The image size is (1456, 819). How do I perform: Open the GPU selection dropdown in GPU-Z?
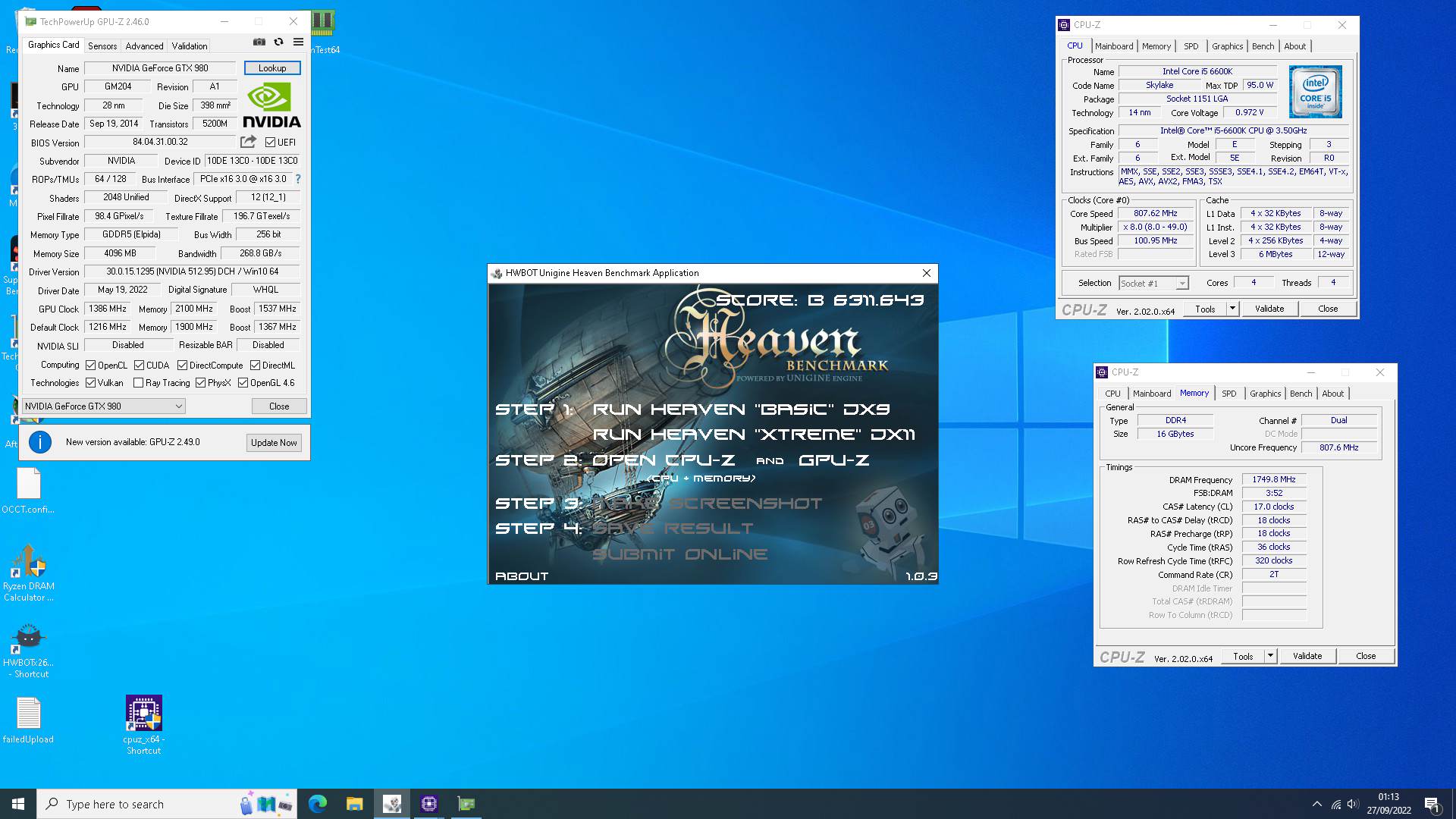point(104,406)
